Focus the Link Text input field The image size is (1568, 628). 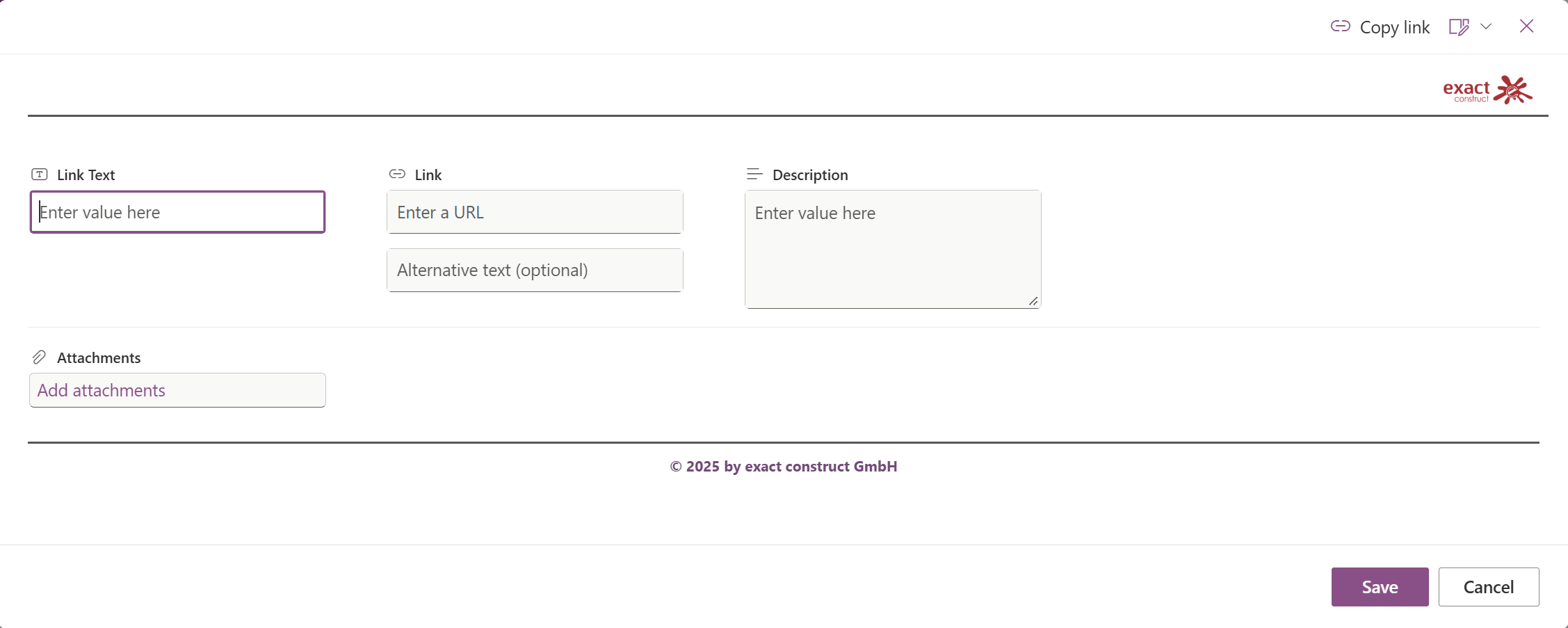[177, 212]
